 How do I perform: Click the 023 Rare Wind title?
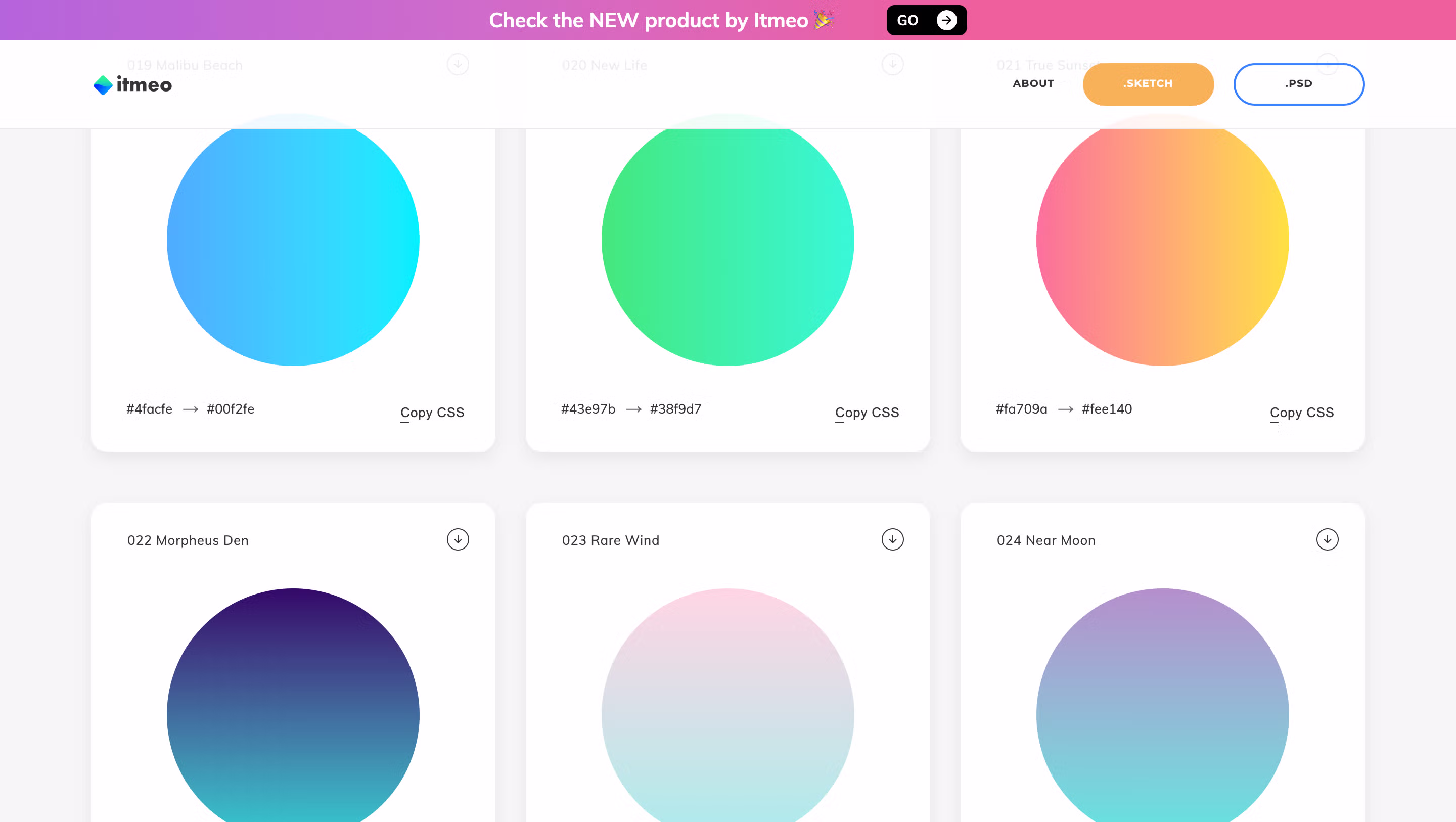point(610,540)
